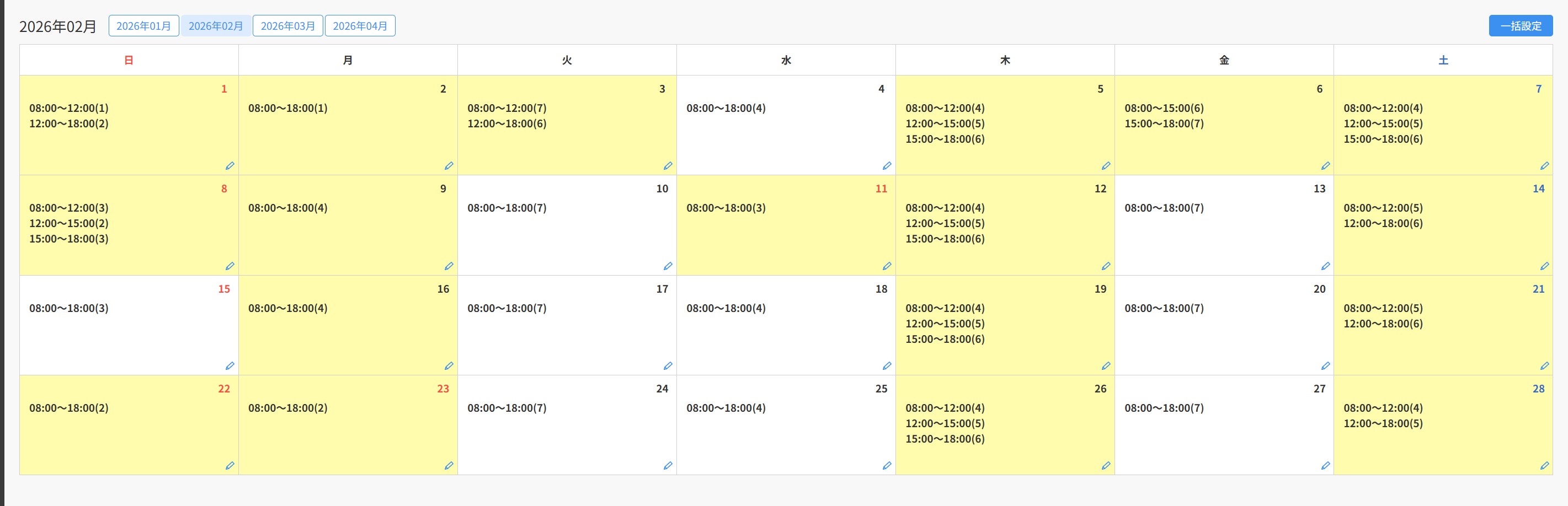Edit the time slots on February 13
1568x506 pixels.
pyautogui.click(x=1325, y=266)
